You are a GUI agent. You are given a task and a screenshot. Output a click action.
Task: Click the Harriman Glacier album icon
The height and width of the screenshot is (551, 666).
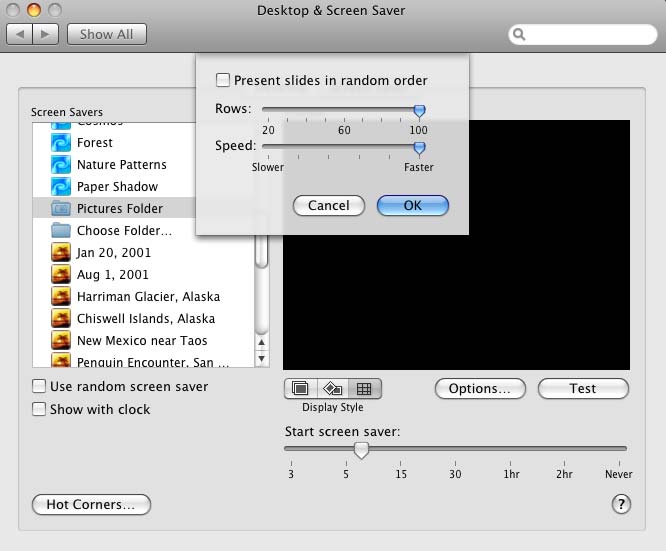tap(61, 297)
